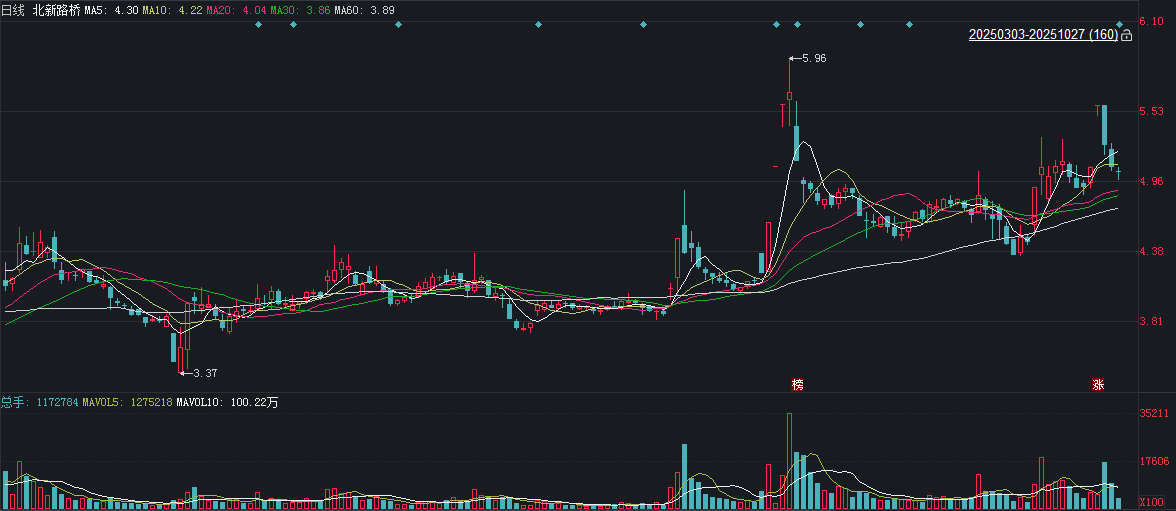Select the MA20: 4.04 indicator label
Screen dimensions: 1176x511
(236, 11)
